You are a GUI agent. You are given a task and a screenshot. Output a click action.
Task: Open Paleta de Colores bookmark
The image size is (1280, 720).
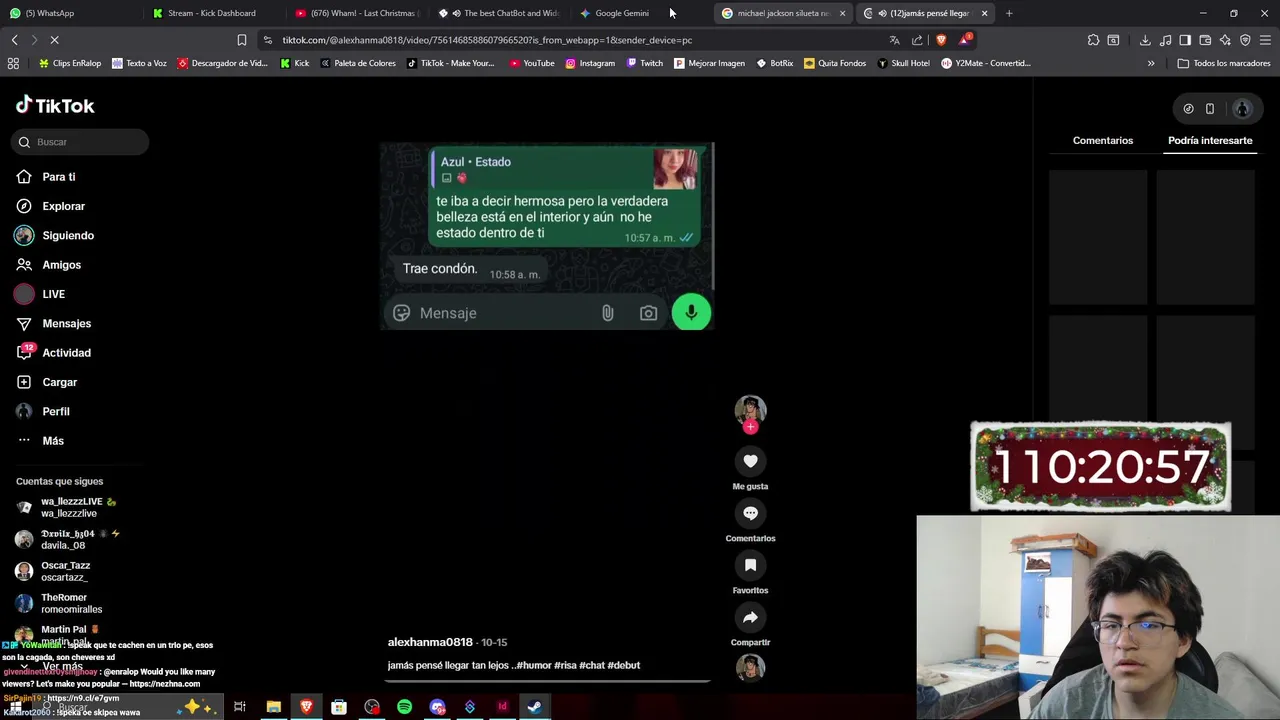coord(357,63)
